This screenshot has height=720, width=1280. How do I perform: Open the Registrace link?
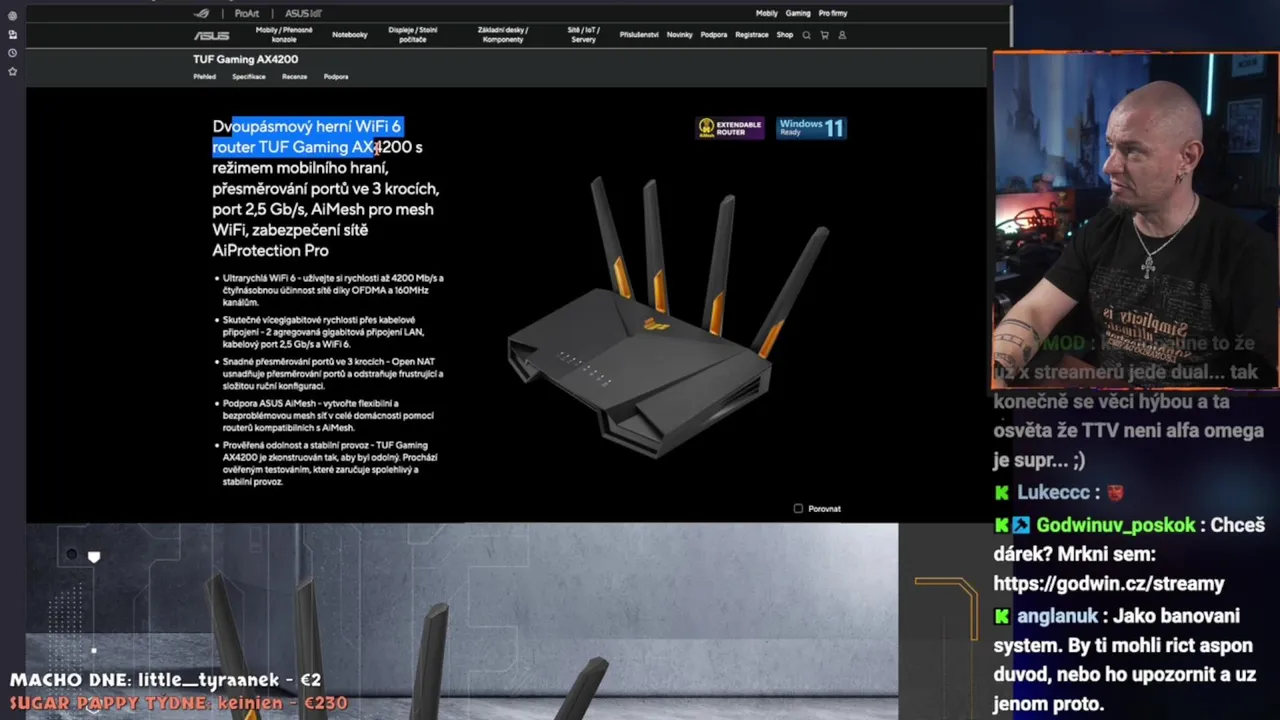(752, 35)
